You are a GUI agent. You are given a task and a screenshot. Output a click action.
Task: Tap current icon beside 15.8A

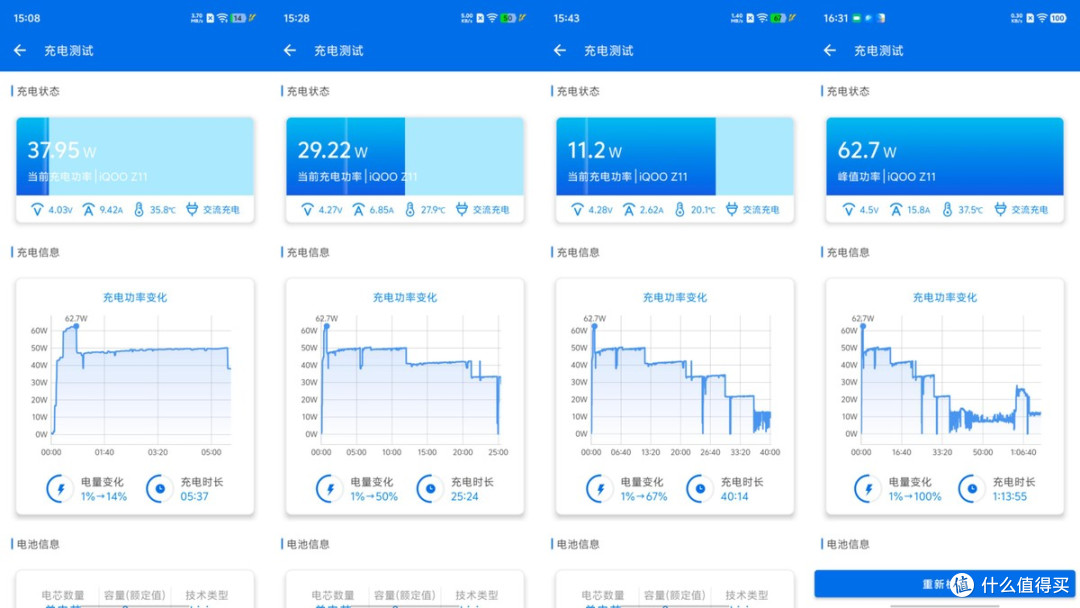tap(895, 209)
